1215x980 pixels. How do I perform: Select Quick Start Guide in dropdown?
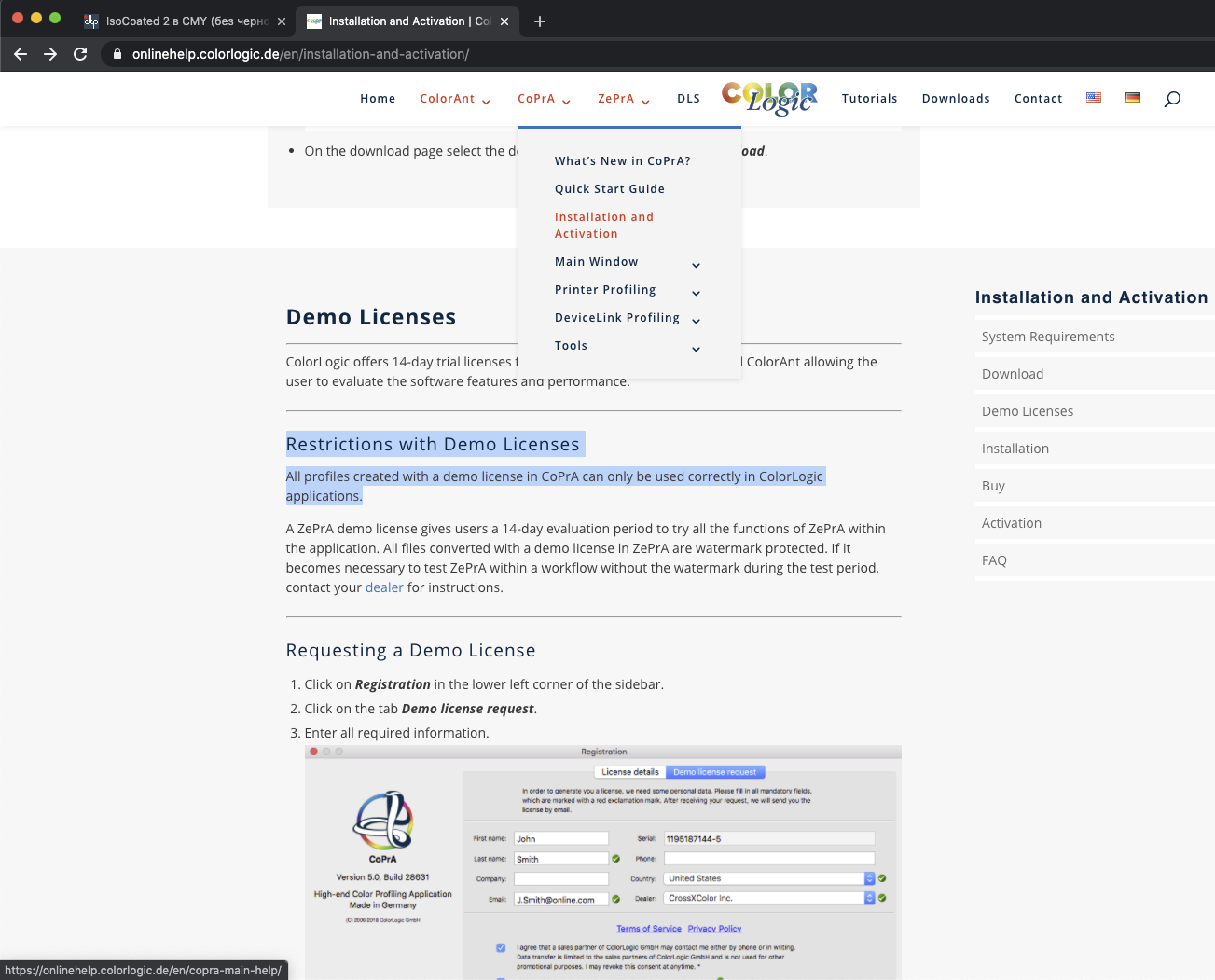(x=610, y=189)
